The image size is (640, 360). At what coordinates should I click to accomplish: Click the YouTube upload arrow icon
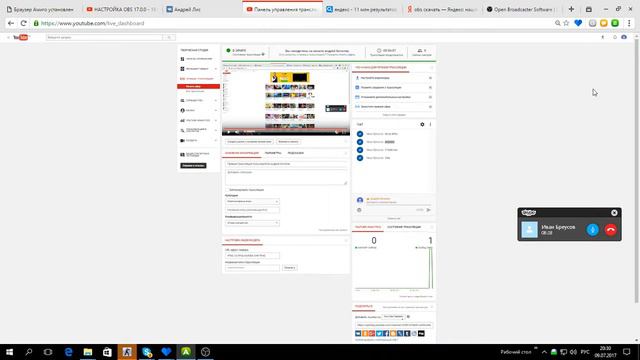(602, 37)
